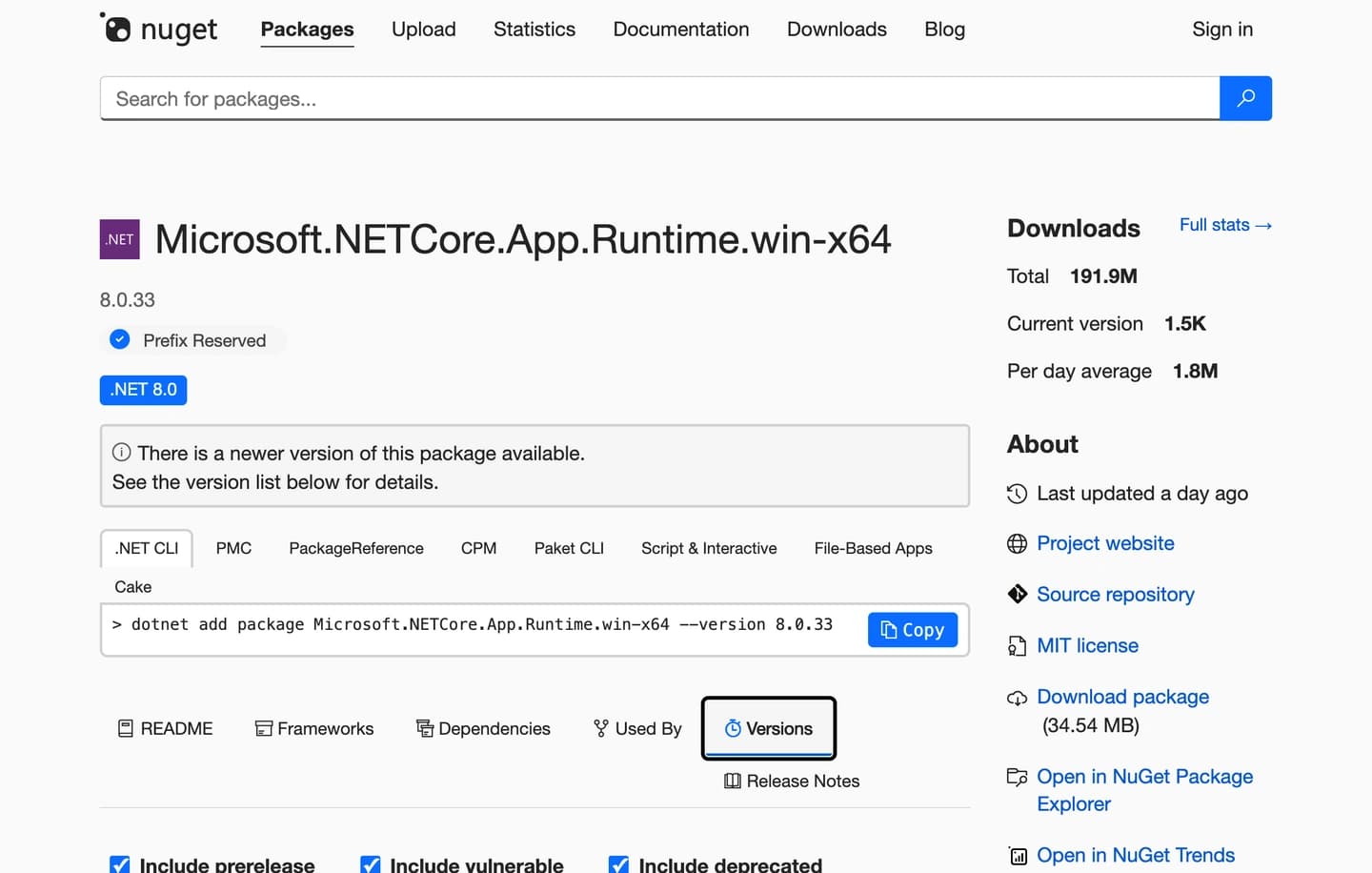Viewport: 1372px width, 873px height.
Task: Click the .NET package logo icon
Action: 120,239
